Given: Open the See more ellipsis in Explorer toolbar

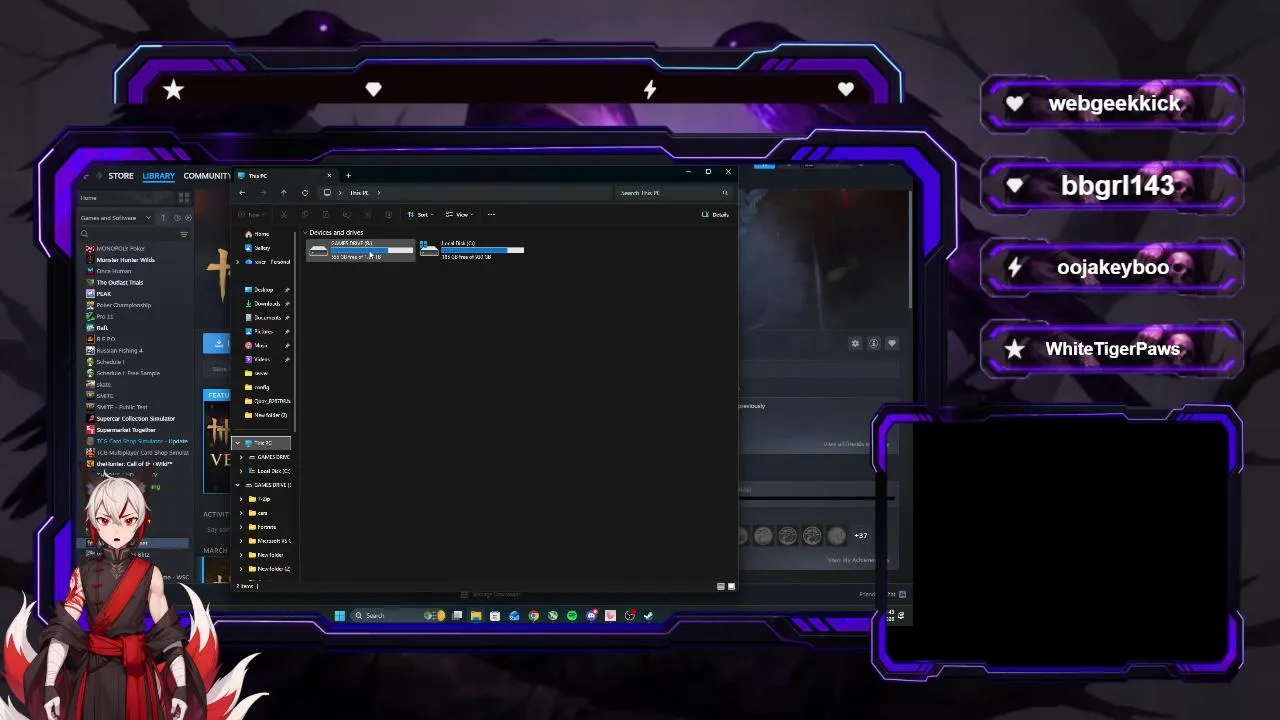Looking at the screenshot, I should pos(491,215).
